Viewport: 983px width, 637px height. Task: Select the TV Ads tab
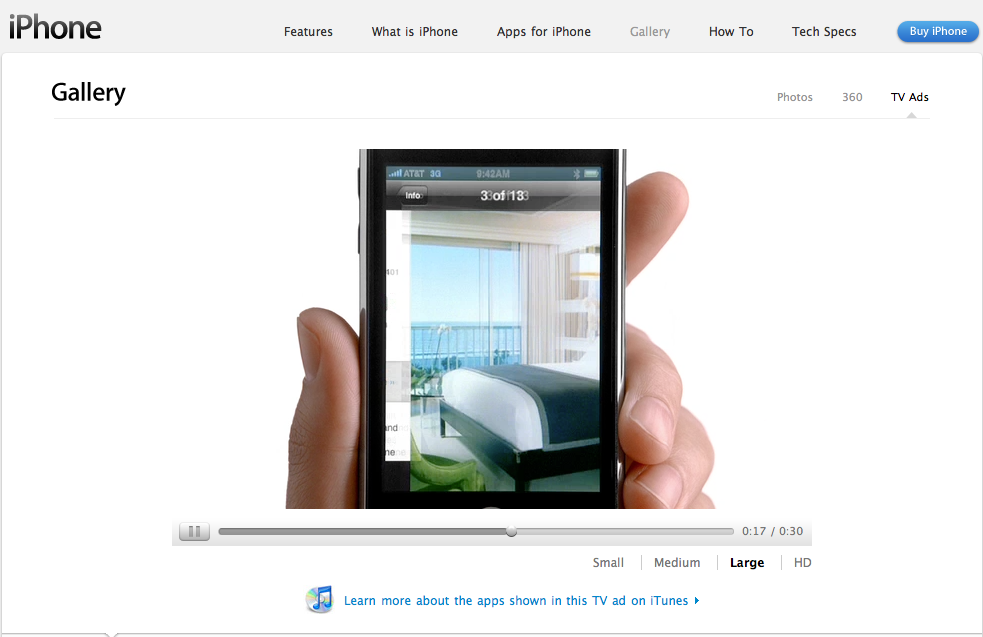click(x=910, y=97)
